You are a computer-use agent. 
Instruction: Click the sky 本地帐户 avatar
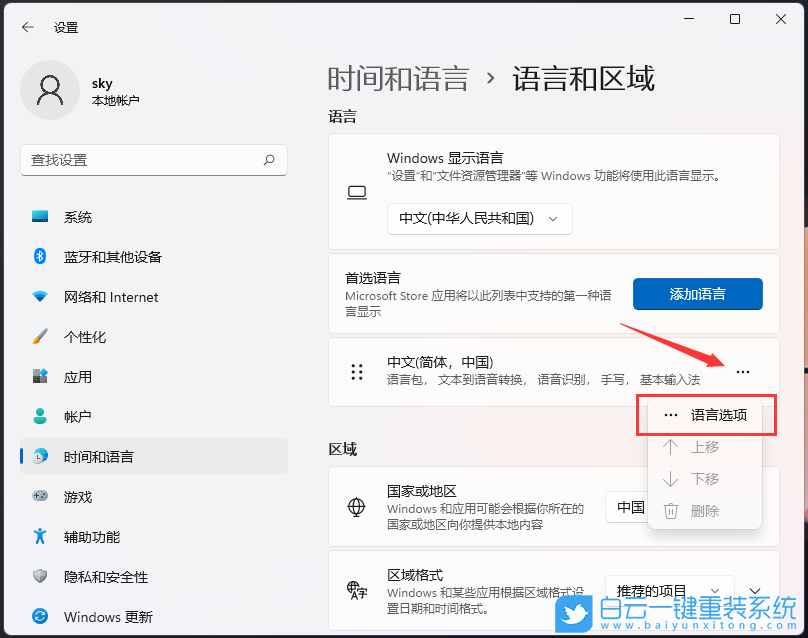(x=50, y=90)
